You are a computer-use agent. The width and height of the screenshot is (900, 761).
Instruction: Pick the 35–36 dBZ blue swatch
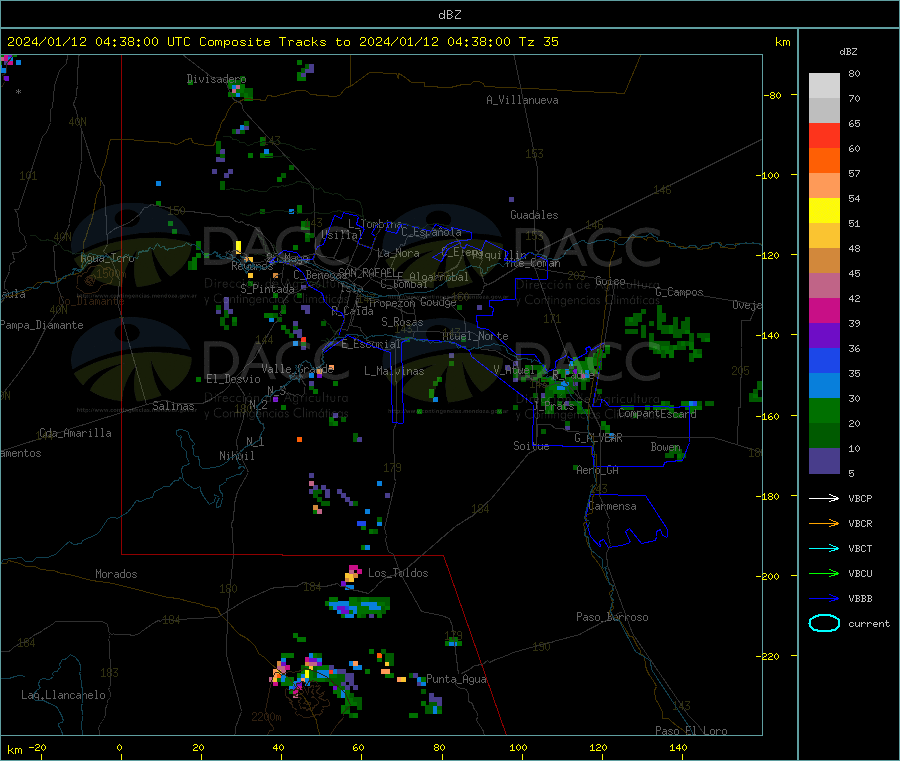click(x=824, y=360)
